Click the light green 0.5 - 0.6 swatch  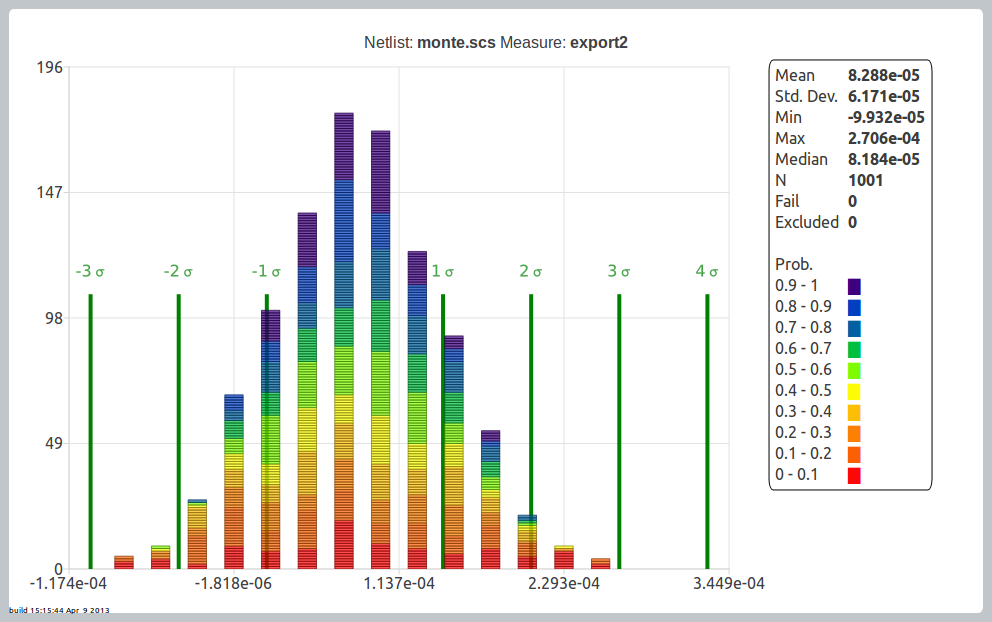pyautogui.click(x=854, y=370)
